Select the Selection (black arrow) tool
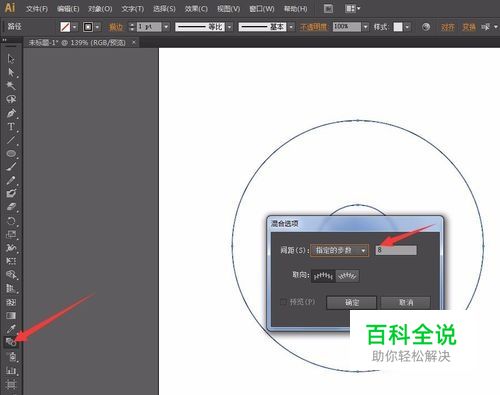This screenshot has height=395, width=500. pyautogui.click(x=11, y=59)
